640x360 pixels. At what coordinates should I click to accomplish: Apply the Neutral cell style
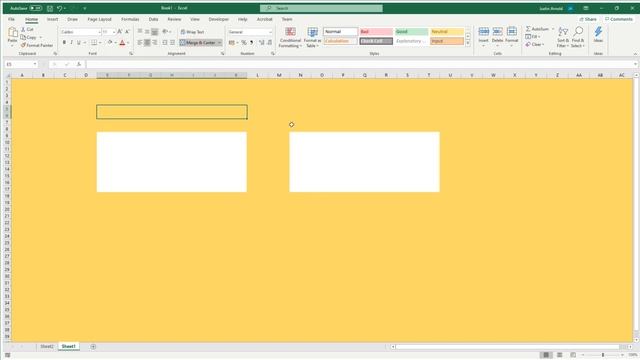[447, 31]
